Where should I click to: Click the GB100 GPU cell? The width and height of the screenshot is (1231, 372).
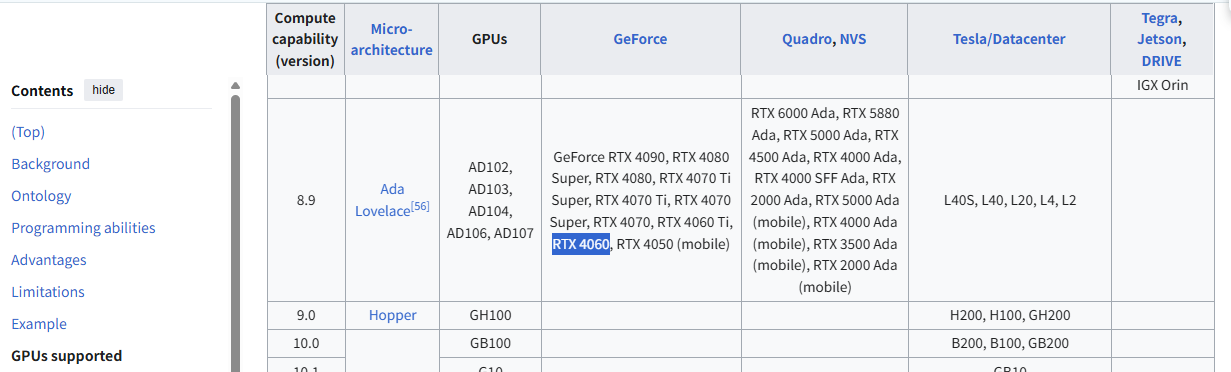click(x=490, y=343)
